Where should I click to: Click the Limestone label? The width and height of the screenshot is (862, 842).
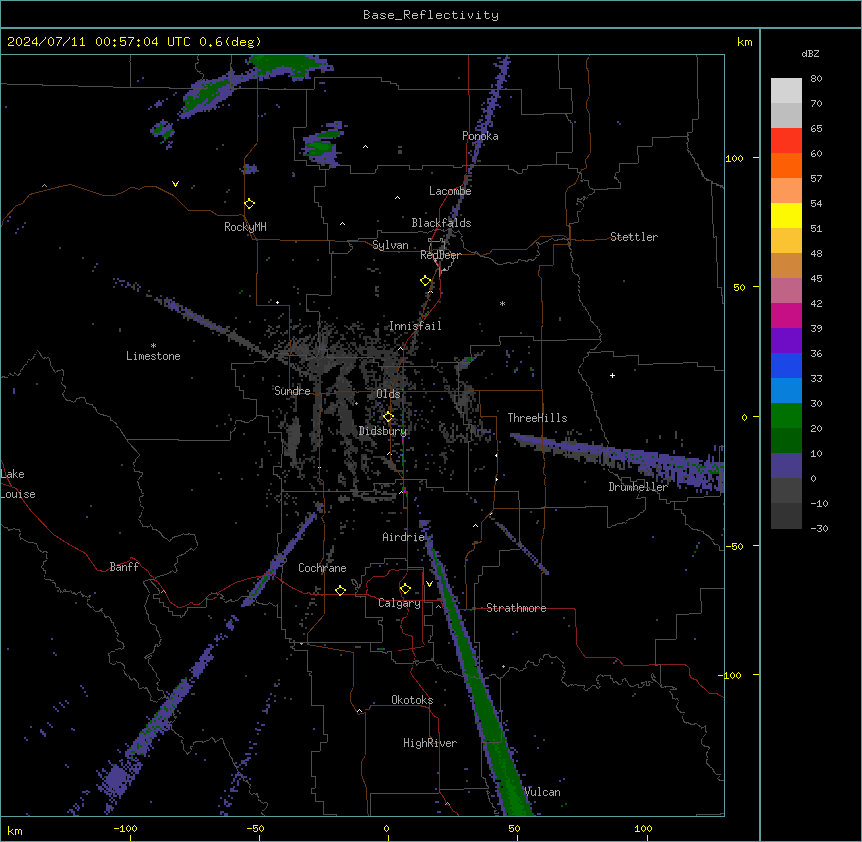tap(153, 356)
